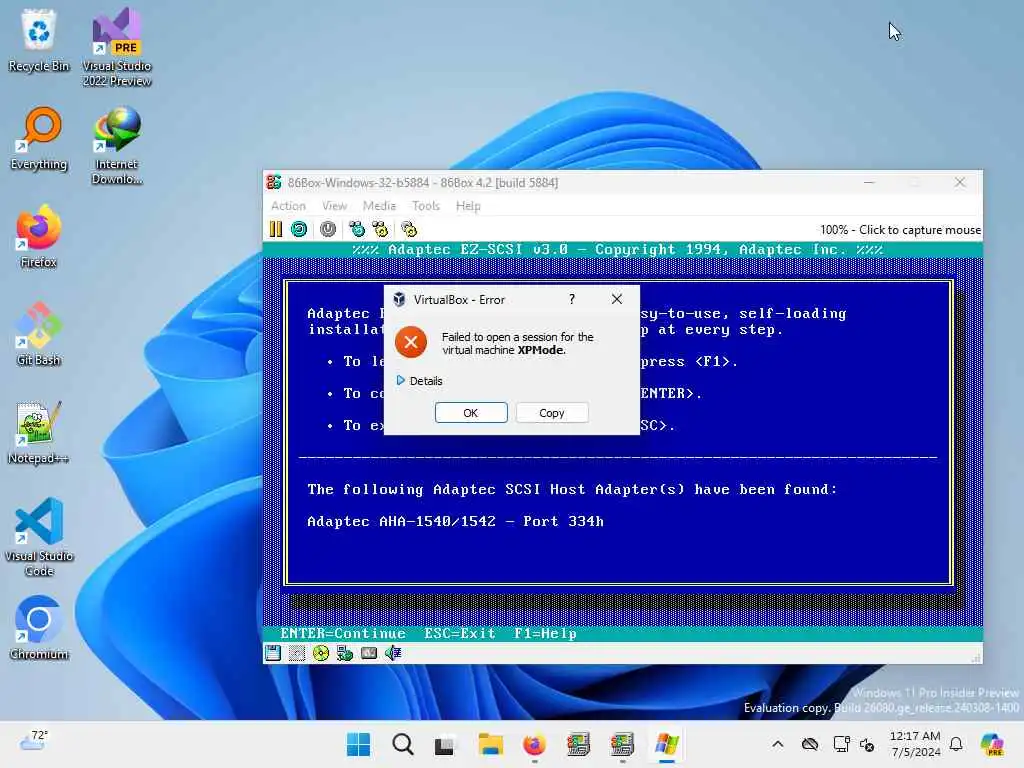Click the teal hard reset icon in 86Box toolbar
The height and width of the screenshot is (768, 1024).
299,229
